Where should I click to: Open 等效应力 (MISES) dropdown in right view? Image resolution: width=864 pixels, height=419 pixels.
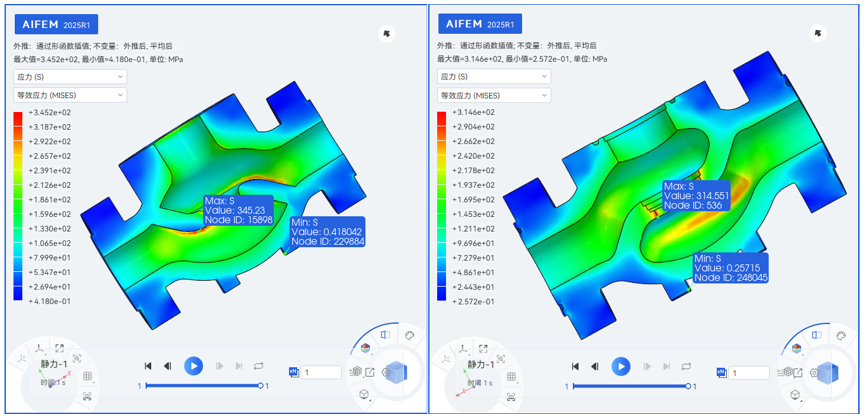494,95
